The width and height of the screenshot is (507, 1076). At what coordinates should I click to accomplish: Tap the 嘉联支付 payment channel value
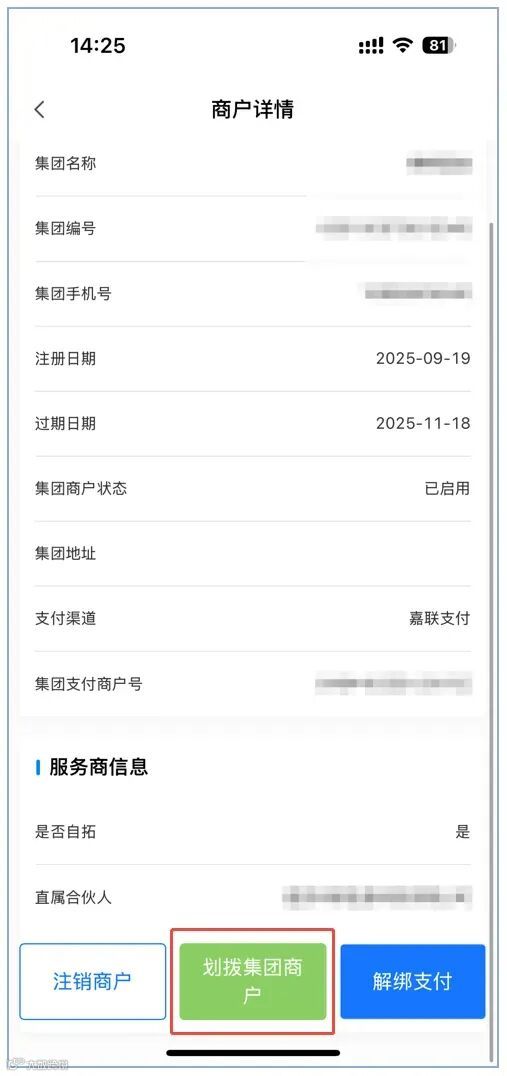pos(440,618)
